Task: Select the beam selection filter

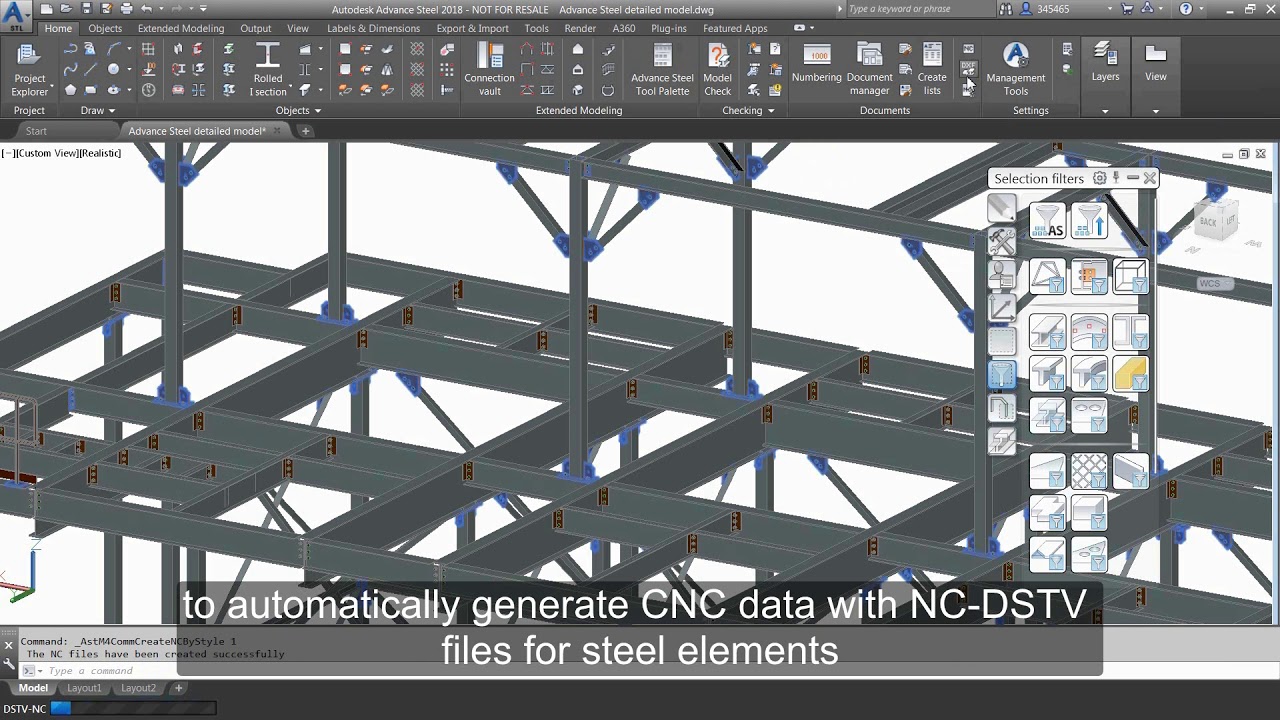Action: 1048,333
